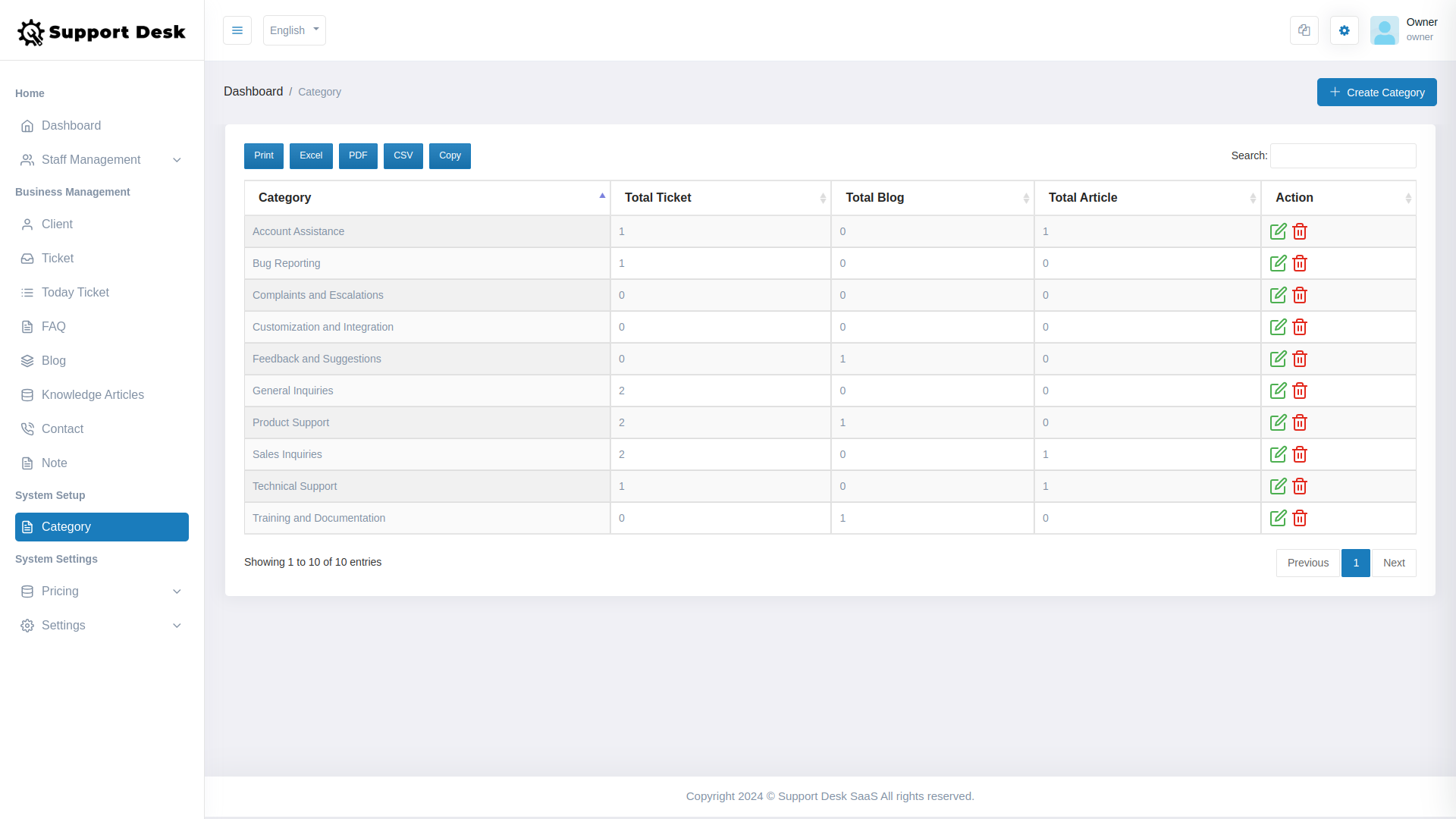Select the Ticket sidebar icon
The width and height of the screenshot is (1456, 819).
tap(27, 258)
